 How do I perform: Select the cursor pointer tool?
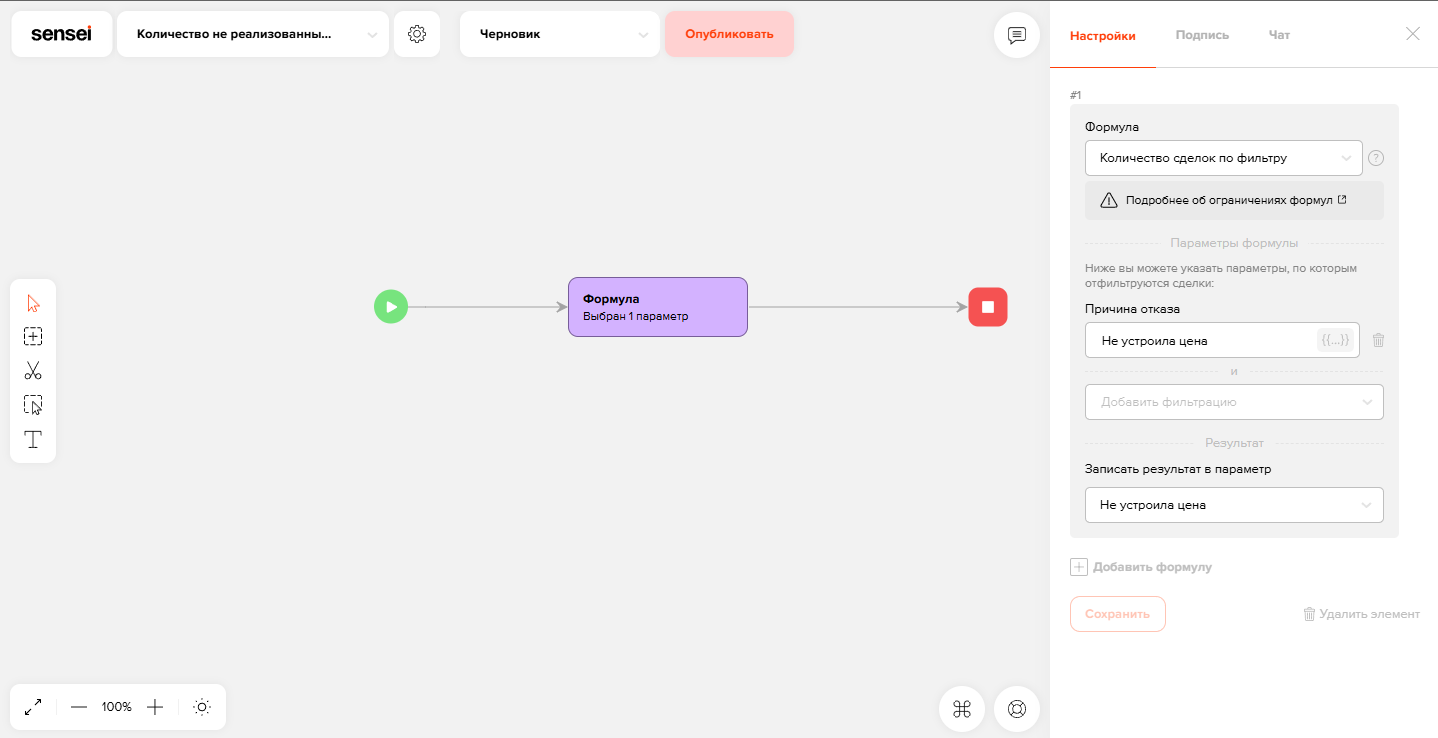[33, 303]
